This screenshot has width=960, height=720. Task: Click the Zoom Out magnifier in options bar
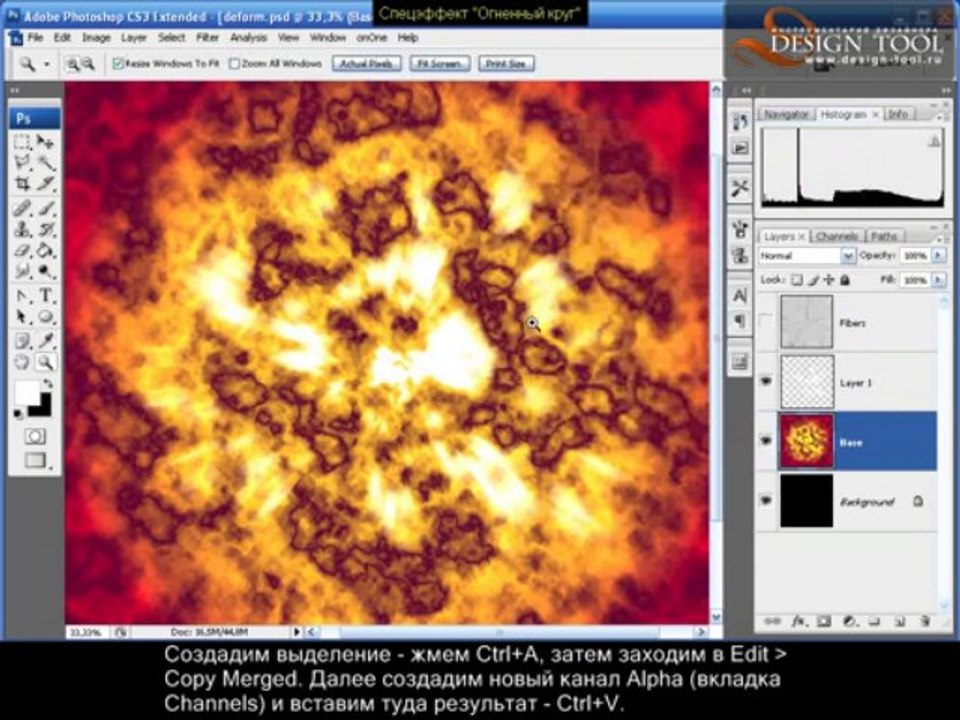click(88, 64)
